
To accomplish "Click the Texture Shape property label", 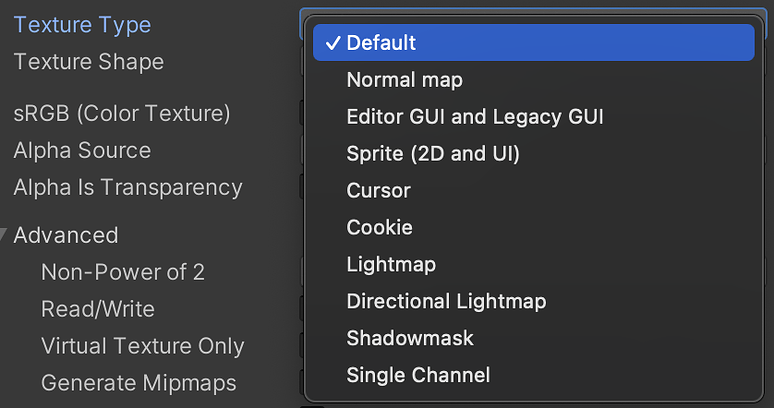I will [88, 62].
